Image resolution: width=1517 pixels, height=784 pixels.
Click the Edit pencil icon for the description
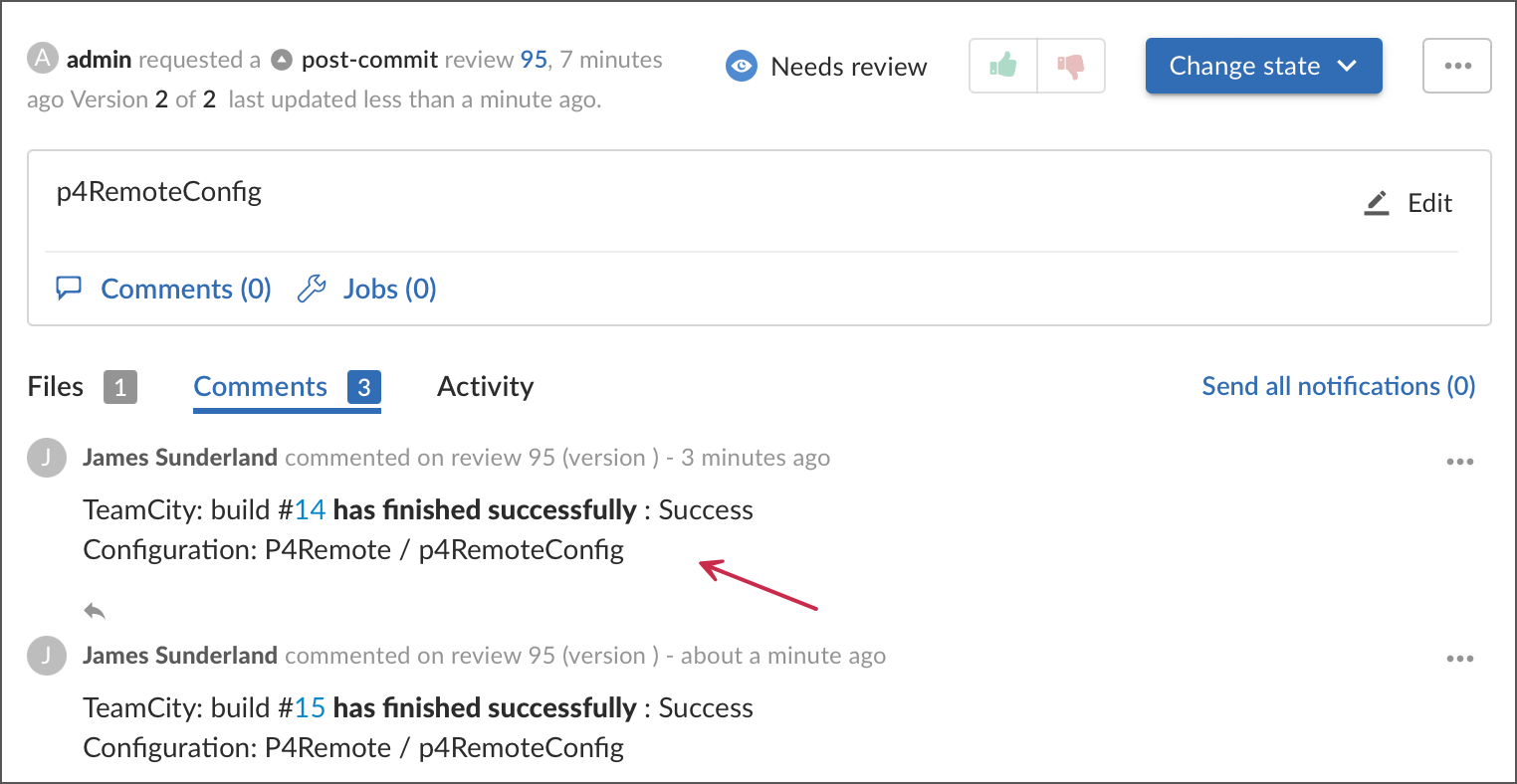pos(1377,202)
